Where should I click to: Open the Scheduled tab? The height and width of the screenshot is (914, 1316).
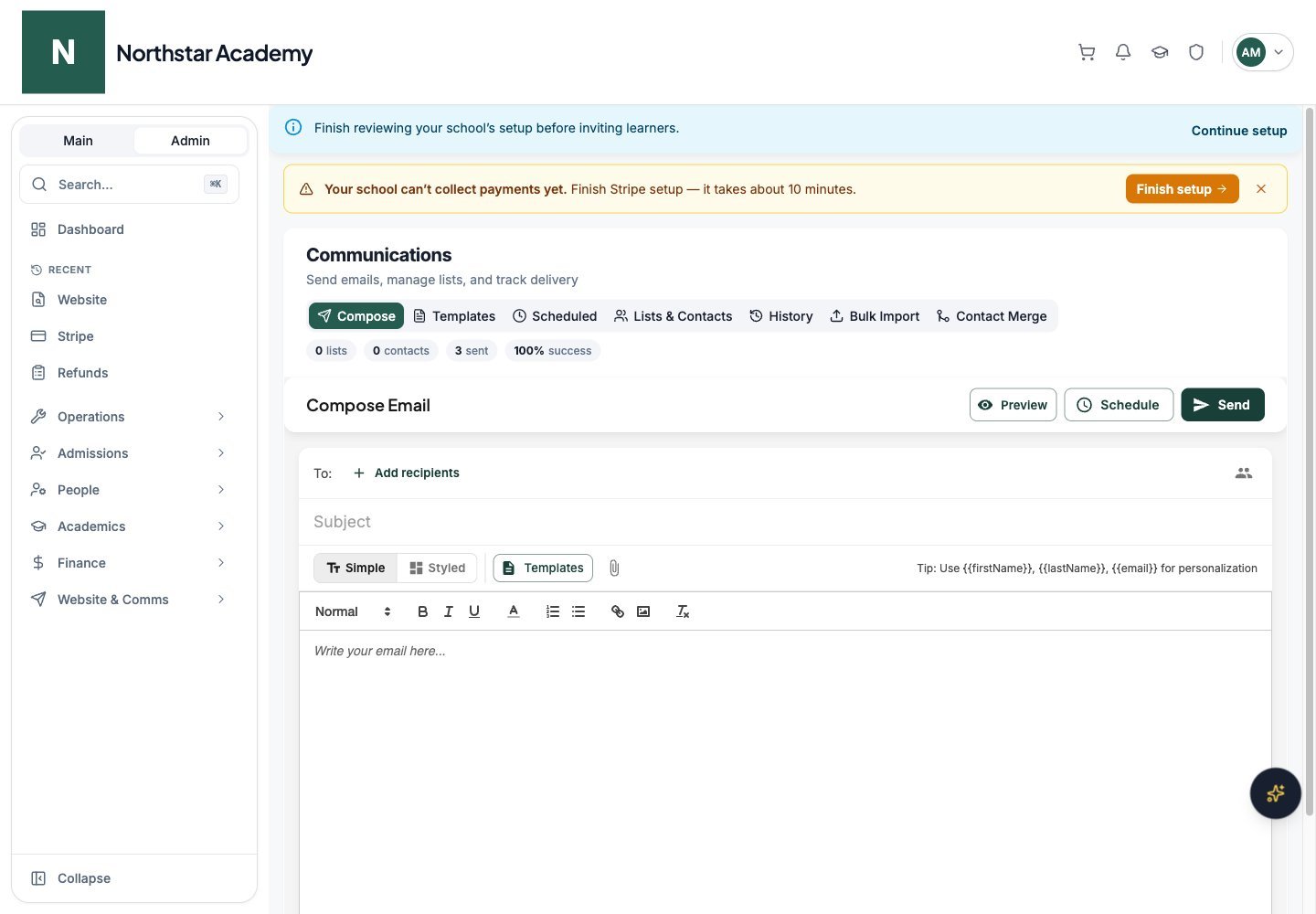(555, 315)
